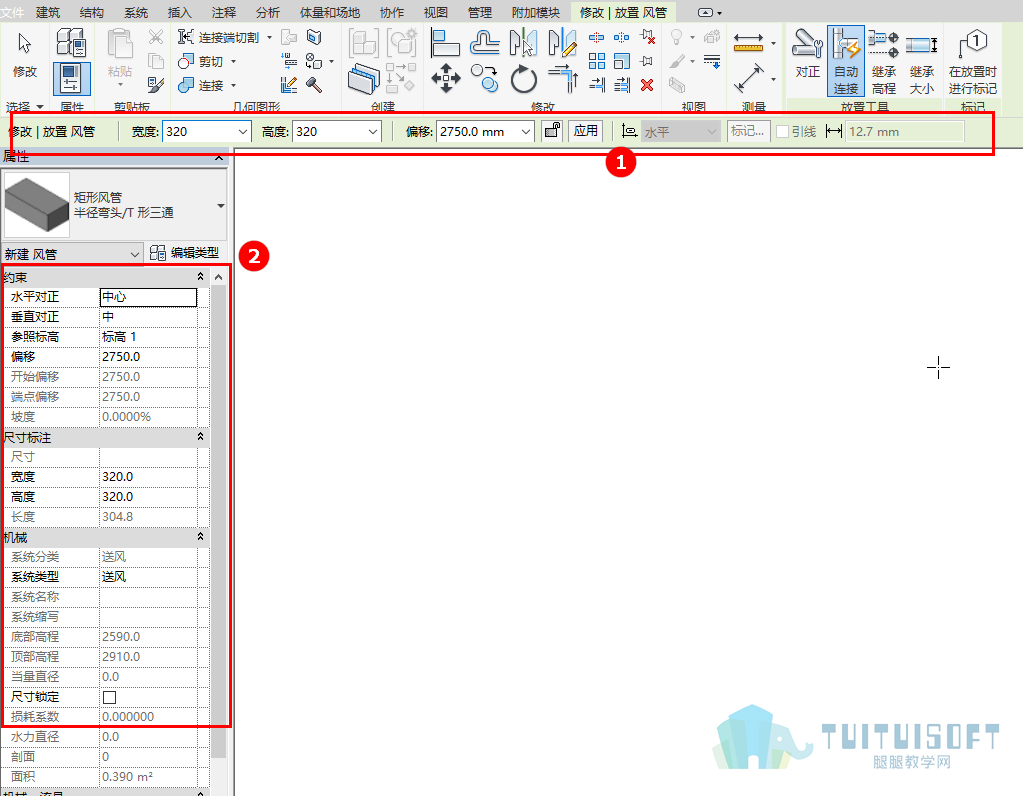Click the 参照标高 value field
Image resolution: width=1023 pixels, height=796 pixels.
[x=148, y=337]
